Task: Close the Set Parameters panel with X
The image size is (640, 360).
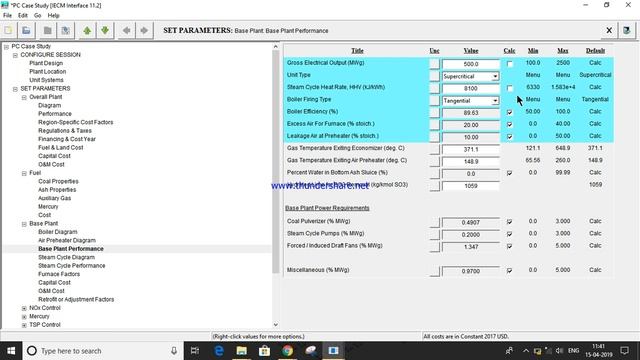Action: [609, 31]
